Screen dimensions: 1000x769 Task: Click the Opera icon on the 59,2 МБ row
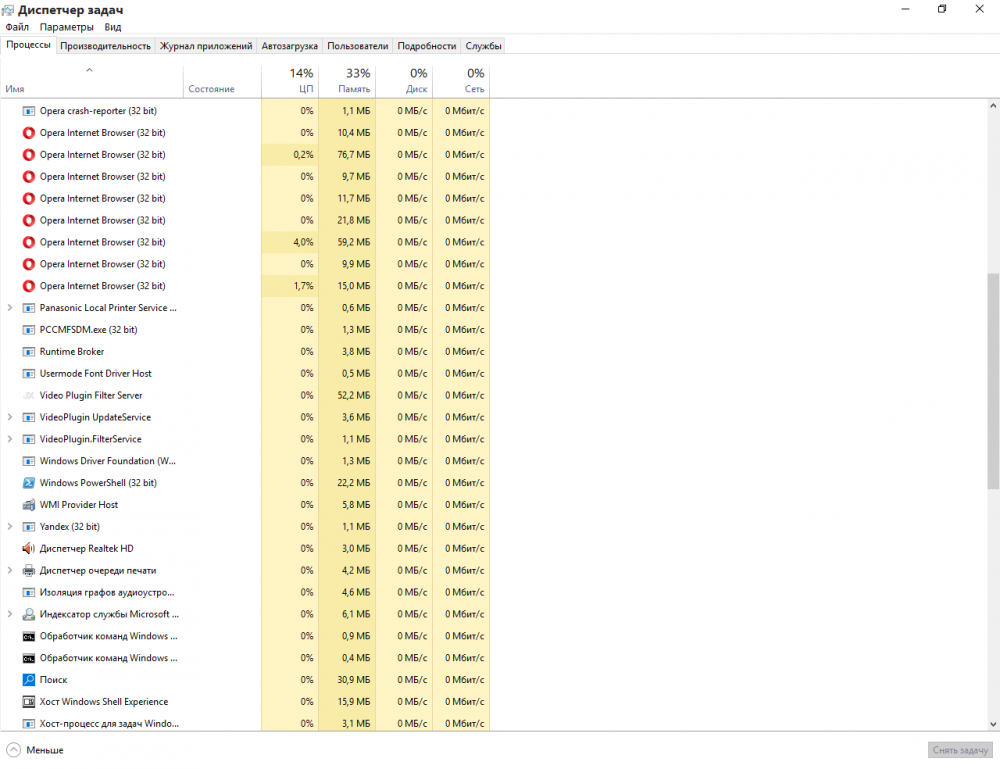[x=29, y=242]
